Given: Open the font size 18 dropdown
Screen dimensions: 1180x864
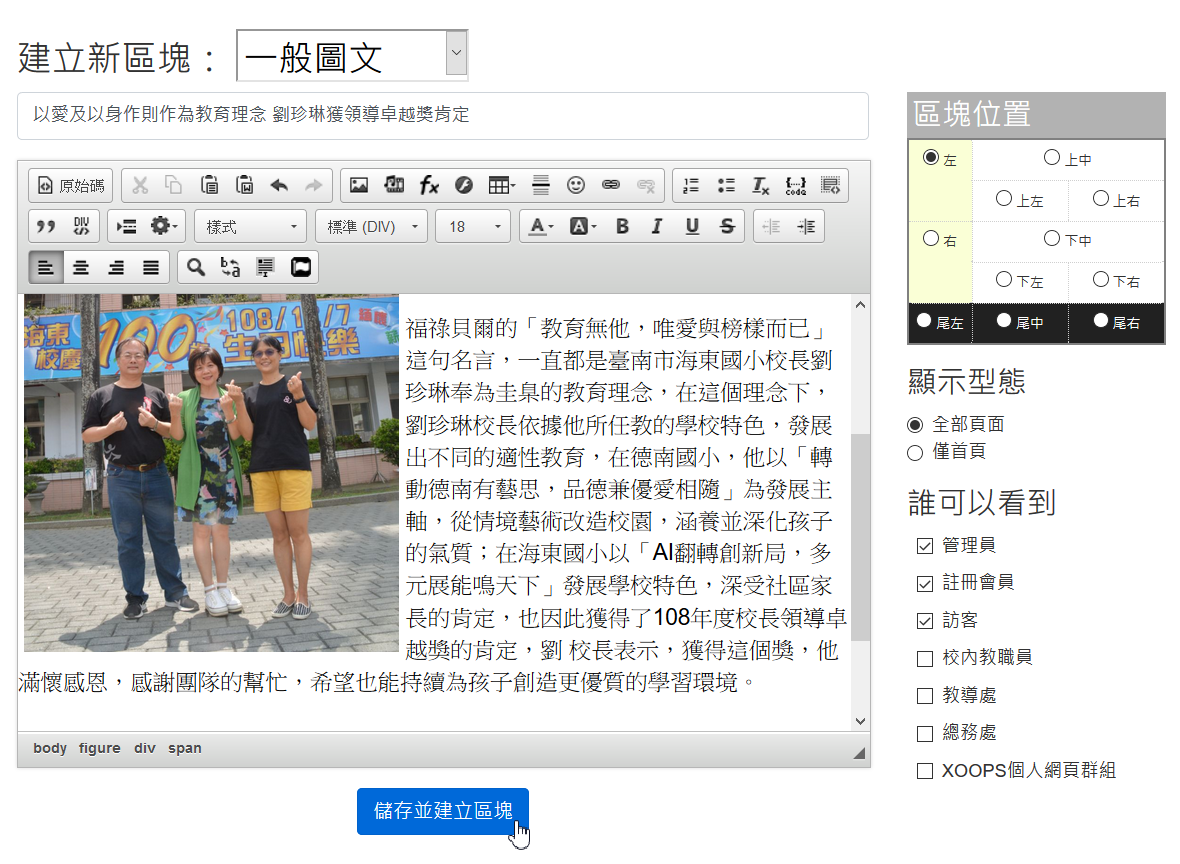Looking at the screenshot, I should point(472,227).
